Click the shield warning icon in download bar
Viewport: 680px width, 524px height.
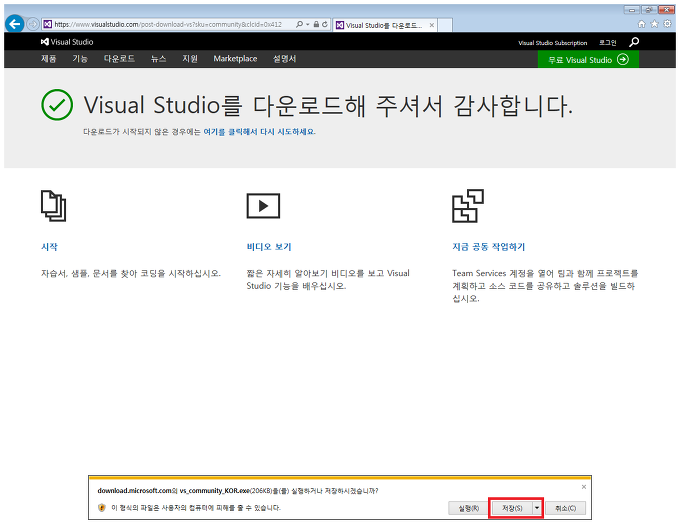coord(101,508)
